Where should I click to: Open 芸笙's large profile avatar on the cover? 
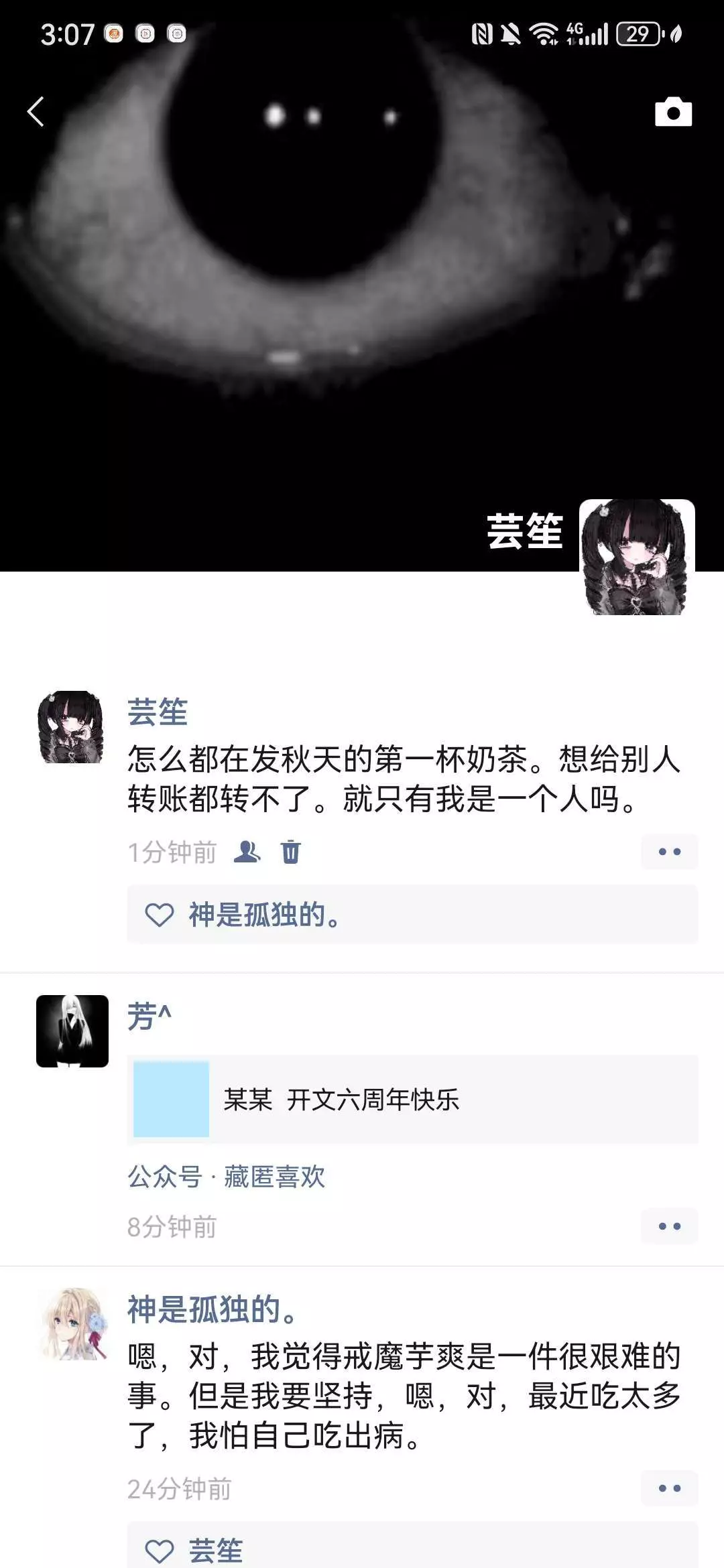(637, 557)
